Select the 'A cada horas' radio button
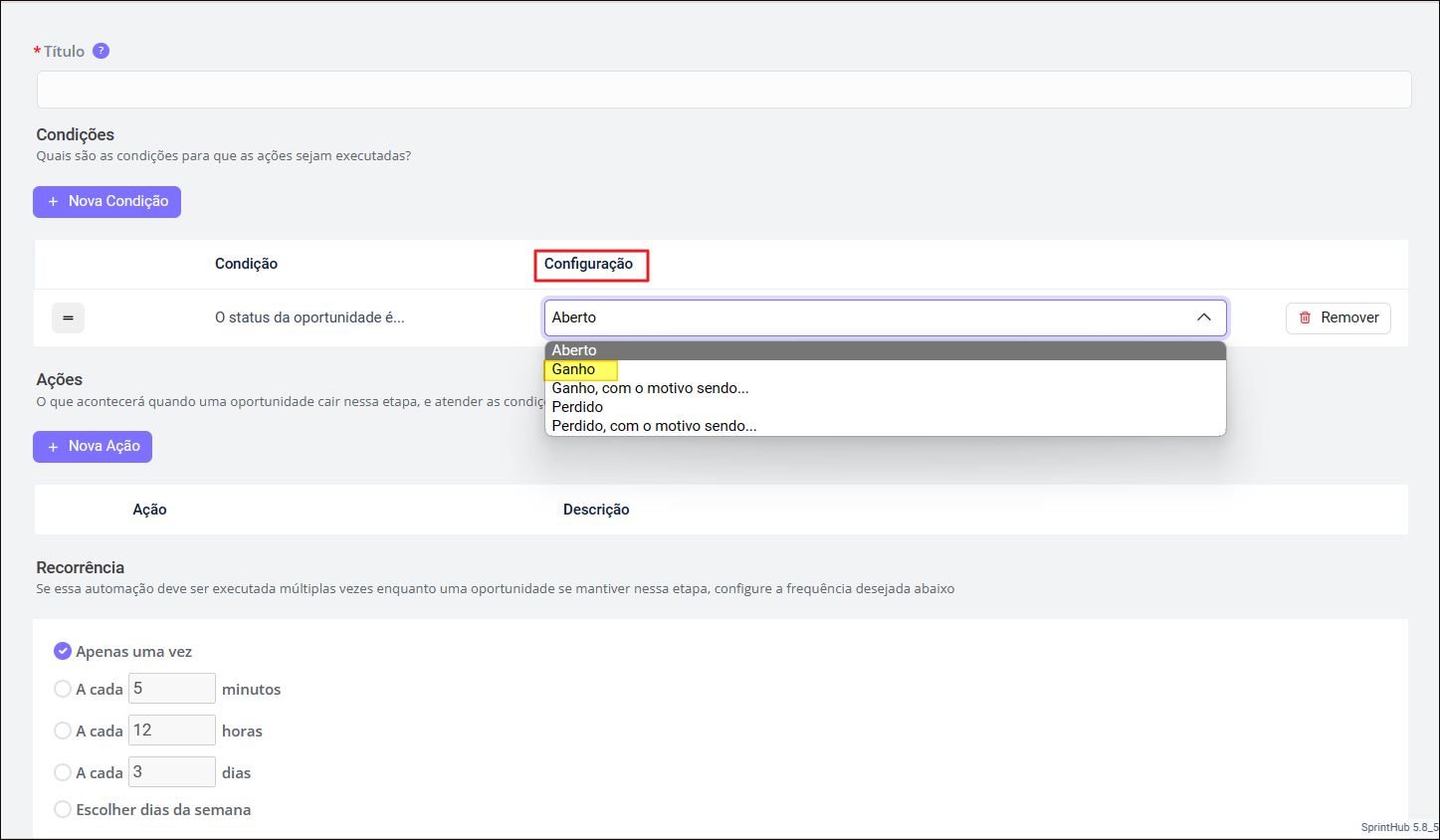The height and width of the screenshot is (840, 1440). (x=63, y=731)
